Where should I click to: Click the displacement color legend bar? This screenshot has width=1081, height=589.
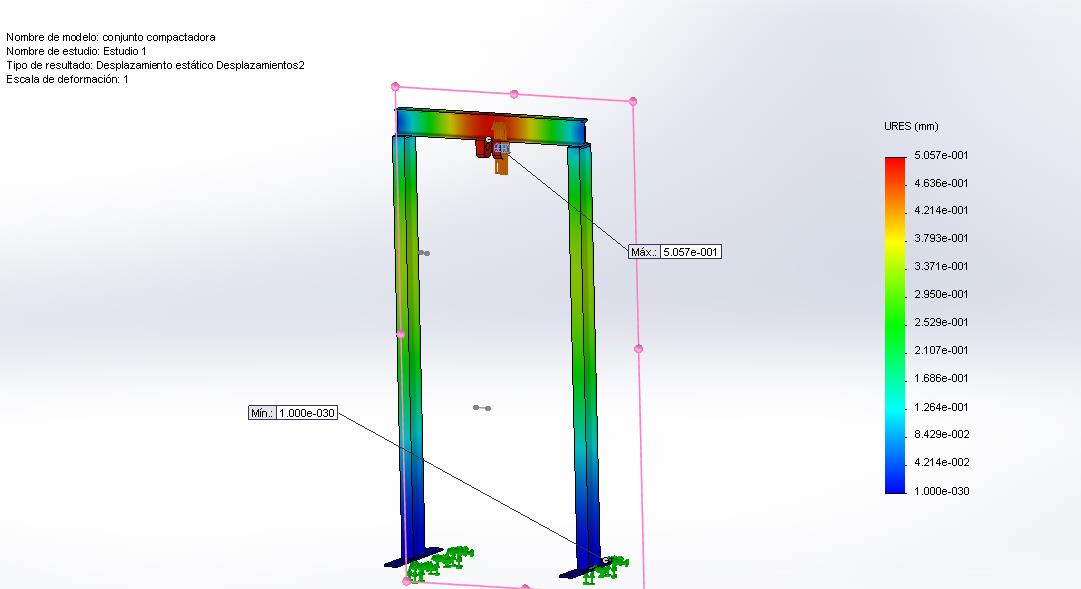[x=895, y=325]
